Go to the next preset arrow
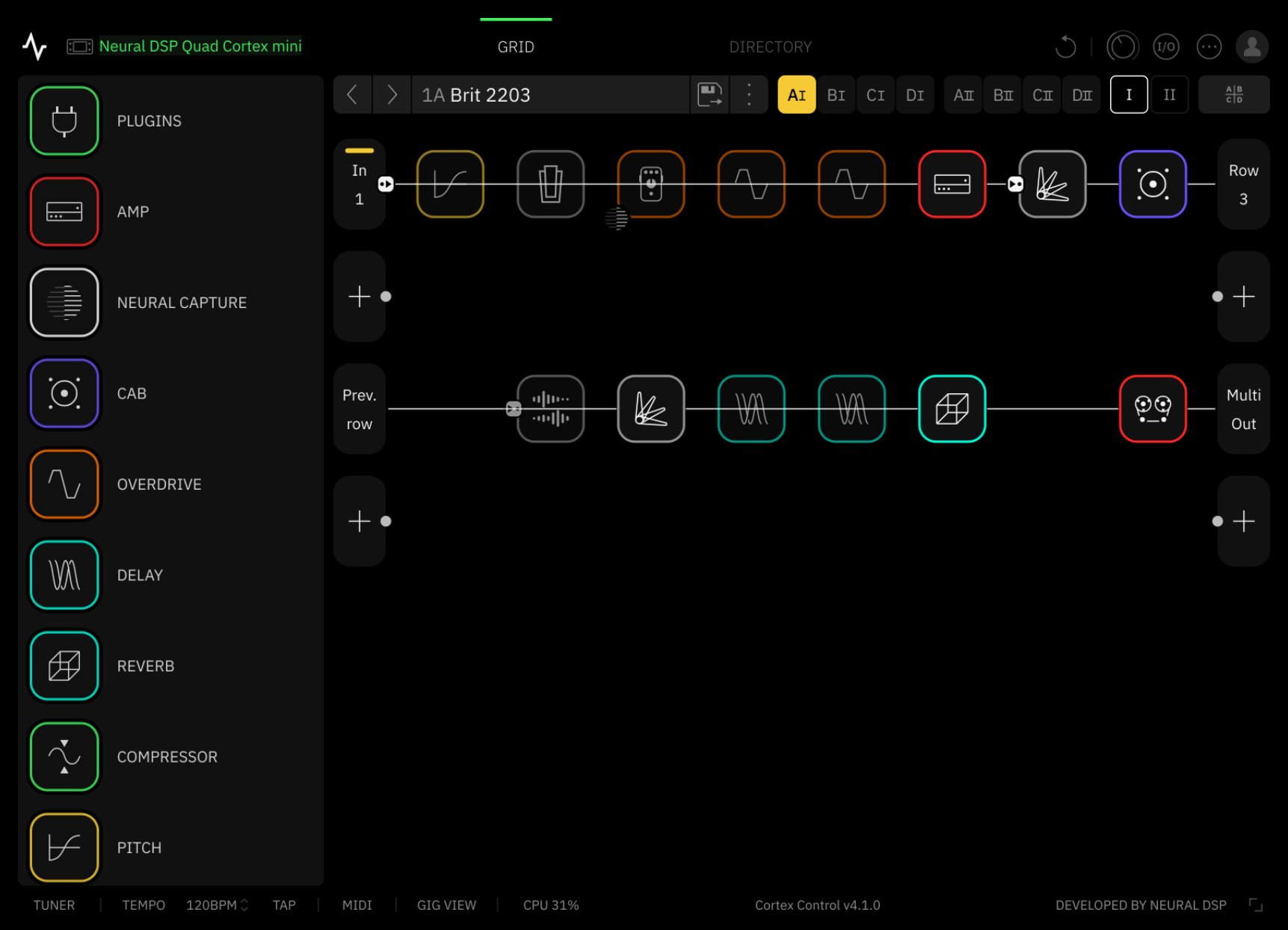The height and width of the screenshot is (930, 1288). [392, 95]
